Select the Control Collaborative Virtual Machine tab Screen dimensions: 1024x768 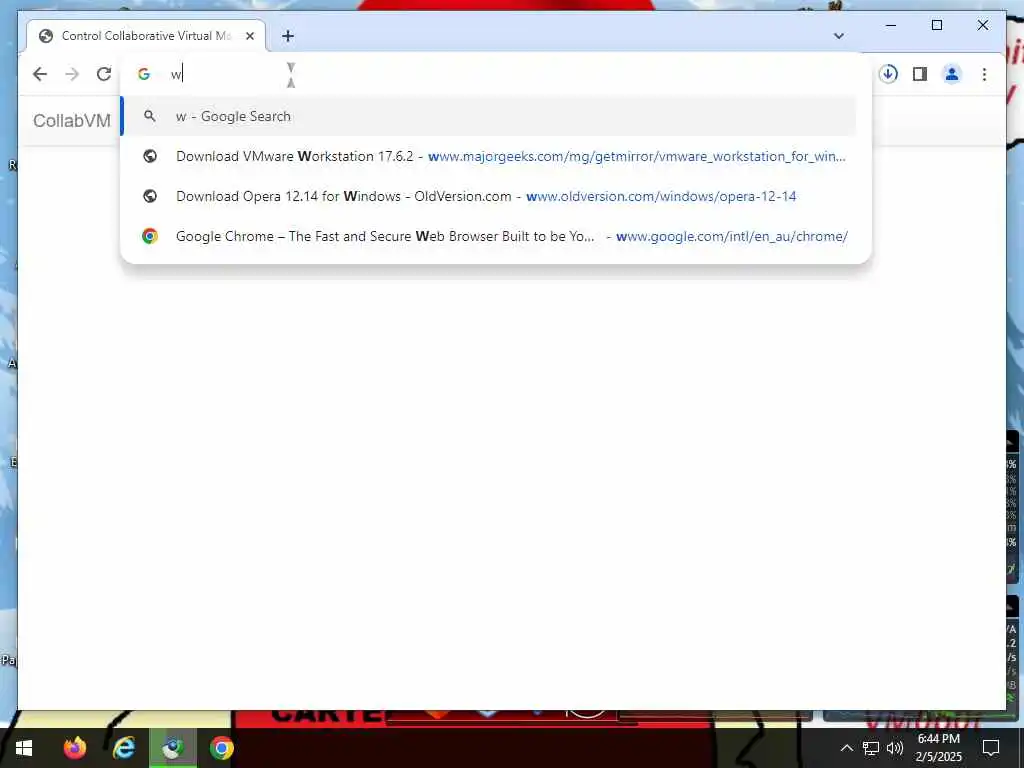[146, 36]
